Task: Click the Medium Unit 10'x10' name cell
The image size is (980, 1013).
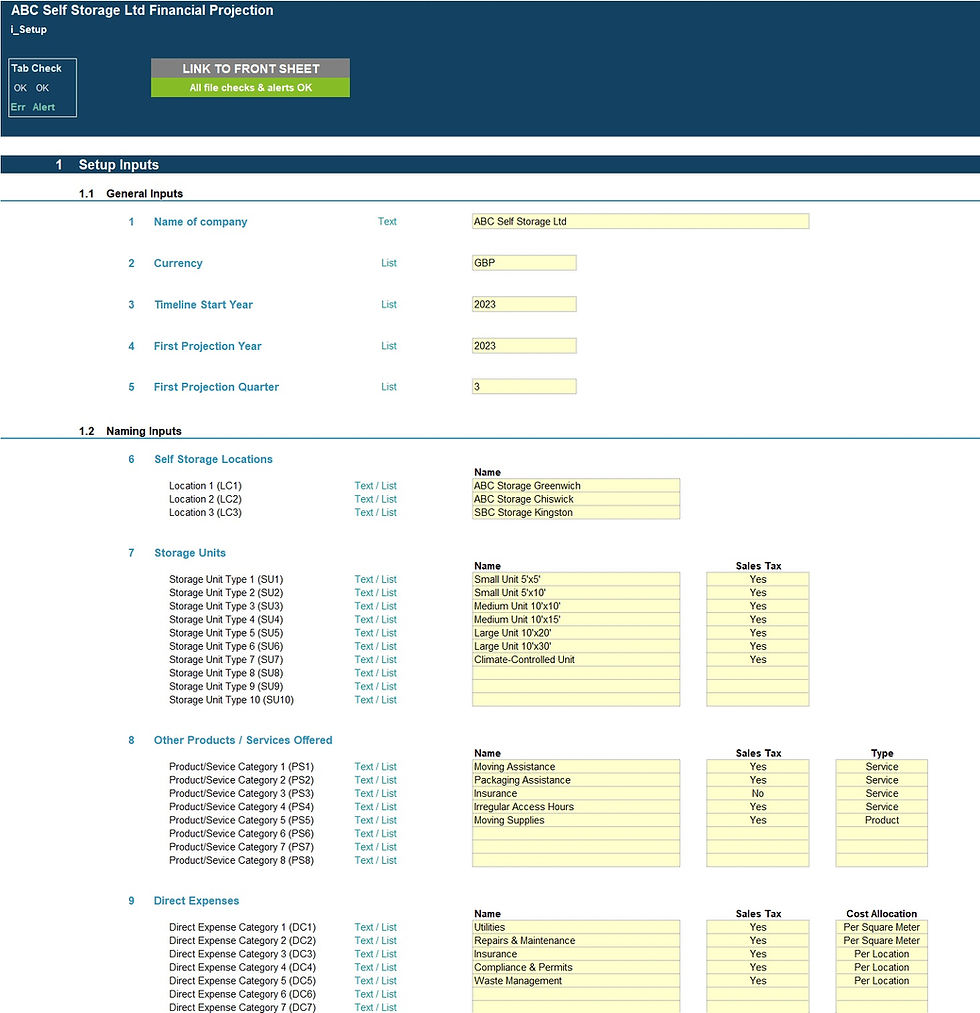Action: coord(576,606)
